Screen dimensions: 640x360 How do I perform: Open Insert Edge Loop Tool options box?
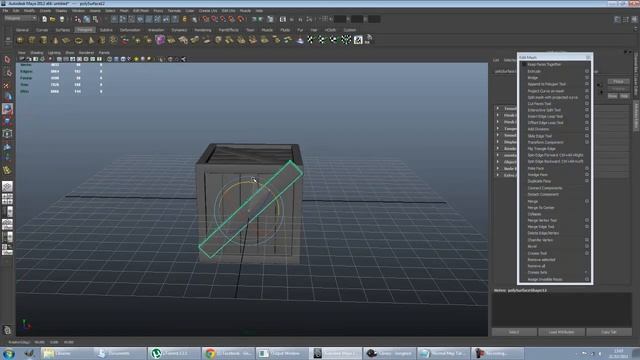click(x=587, y=116)
